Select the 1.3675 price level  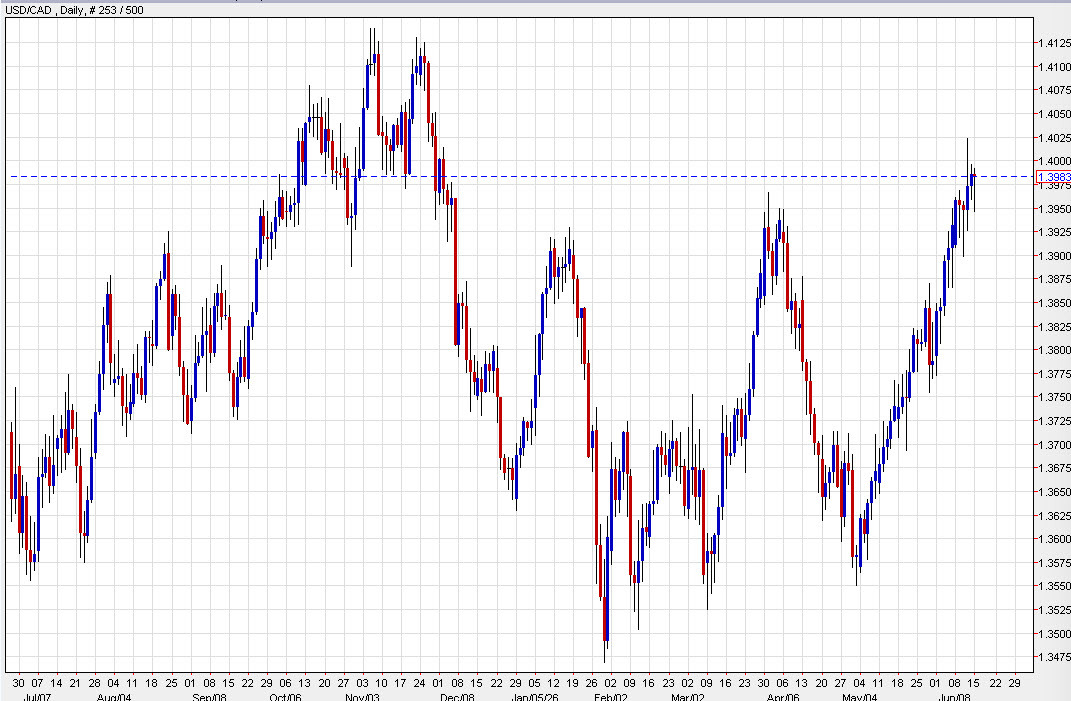pos(1054,469)
